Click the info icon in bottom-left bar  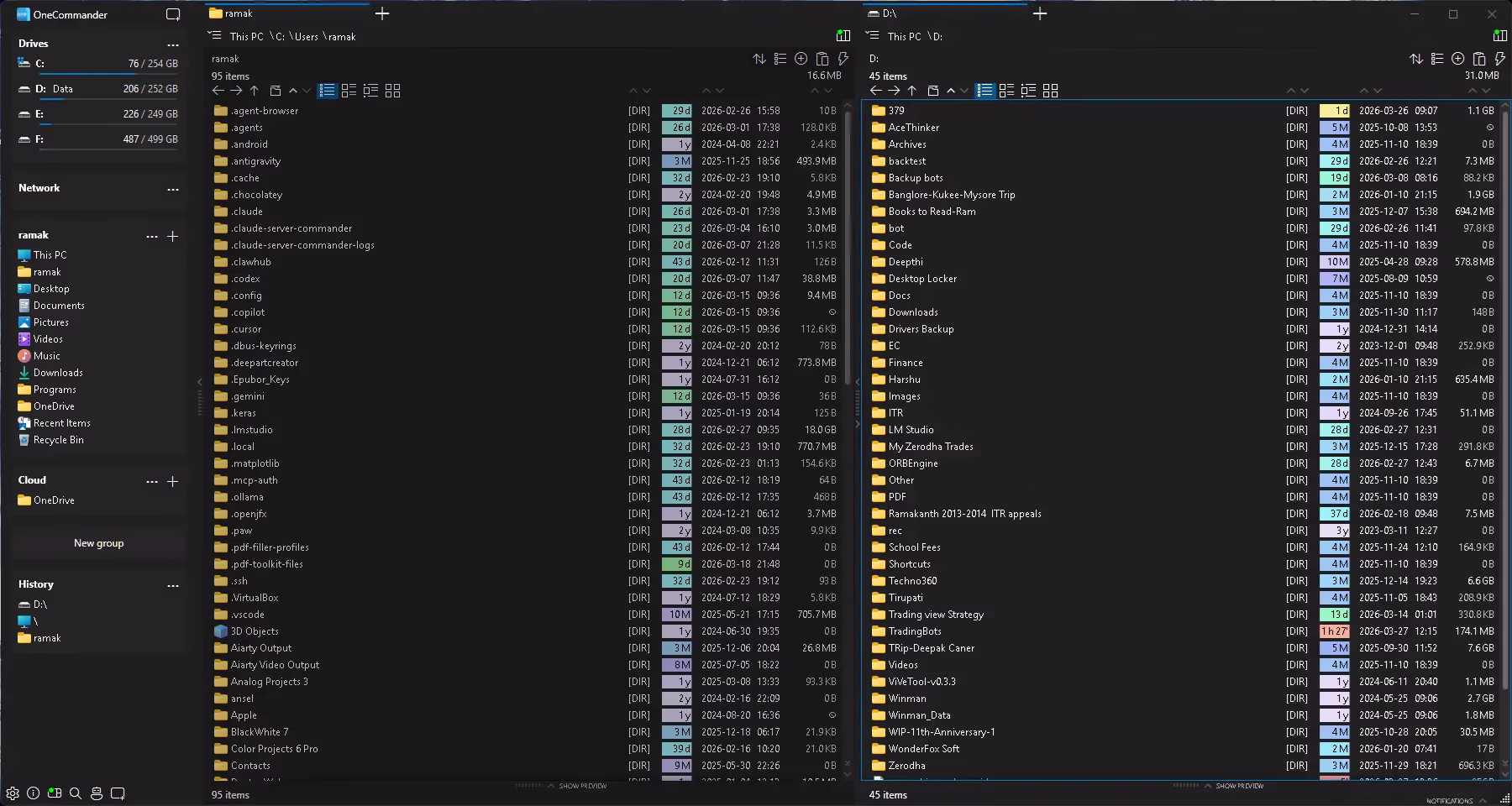pyautogui.click(x=34, y=793)
